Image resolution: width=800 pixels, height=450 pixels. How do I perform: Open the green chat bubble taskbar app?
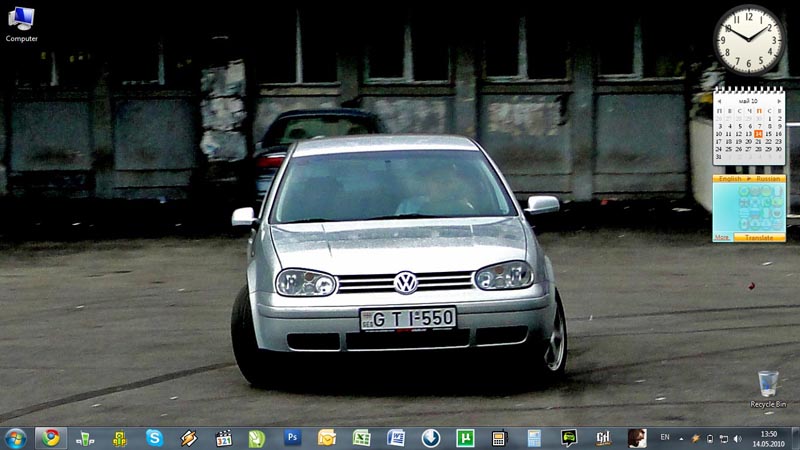pos(569,438)
